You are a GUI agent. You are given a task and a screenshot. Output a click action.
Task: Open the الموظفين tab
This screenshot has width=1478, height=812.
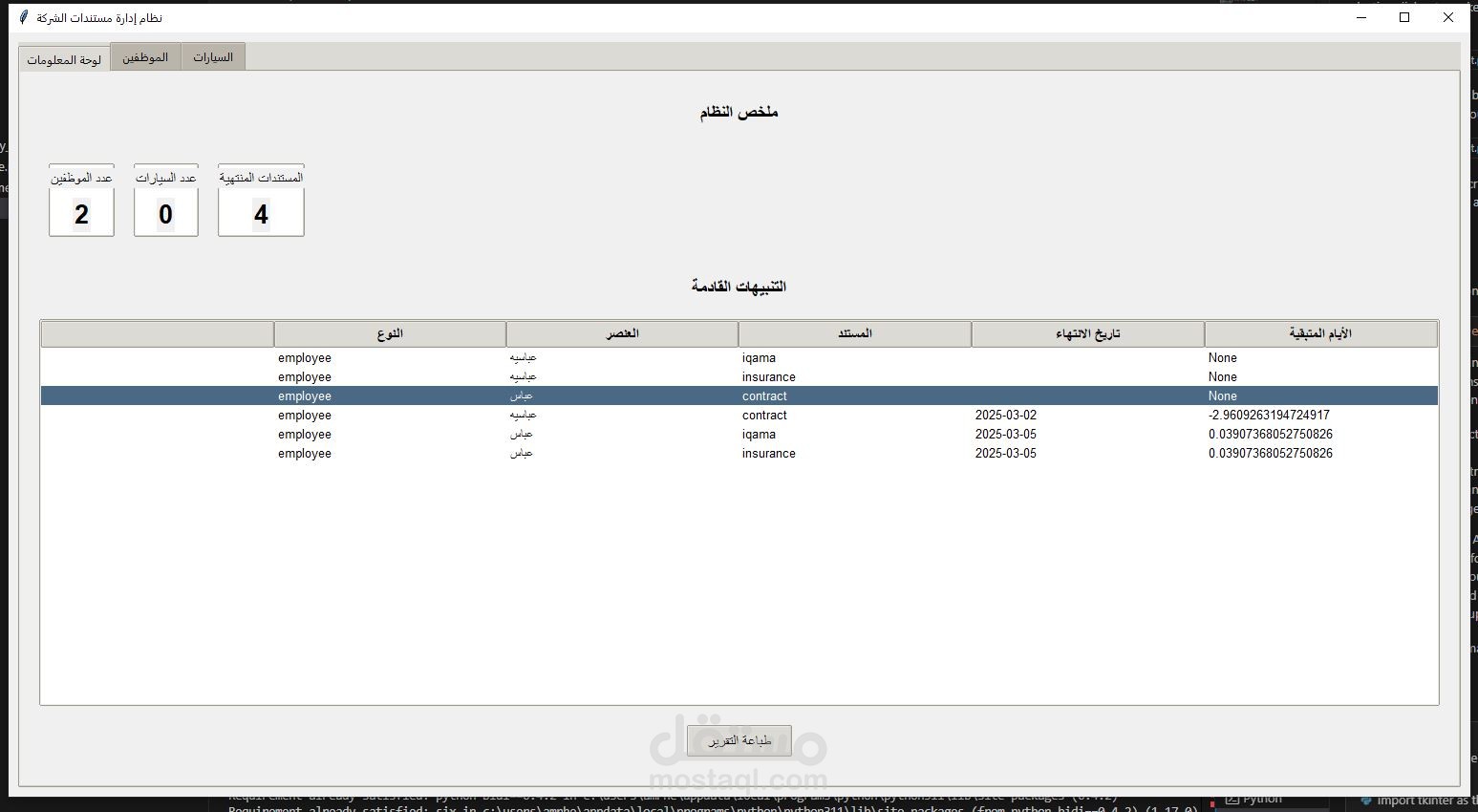pyautogui.click(x=145, y=57)
